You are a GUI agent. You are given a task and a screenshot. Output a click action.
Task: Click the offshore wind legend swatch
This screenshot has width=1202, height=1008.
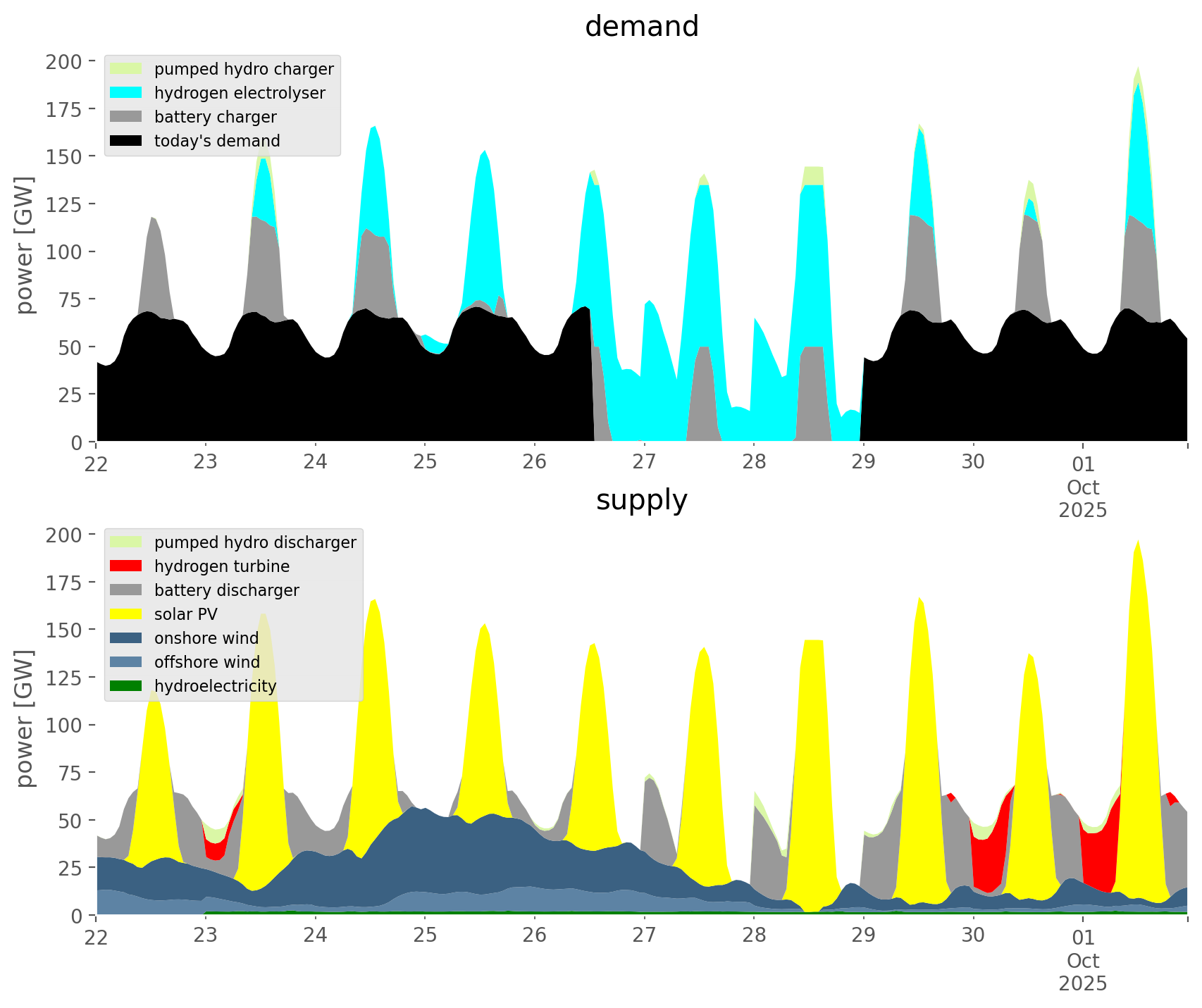[x=126, y=662]
